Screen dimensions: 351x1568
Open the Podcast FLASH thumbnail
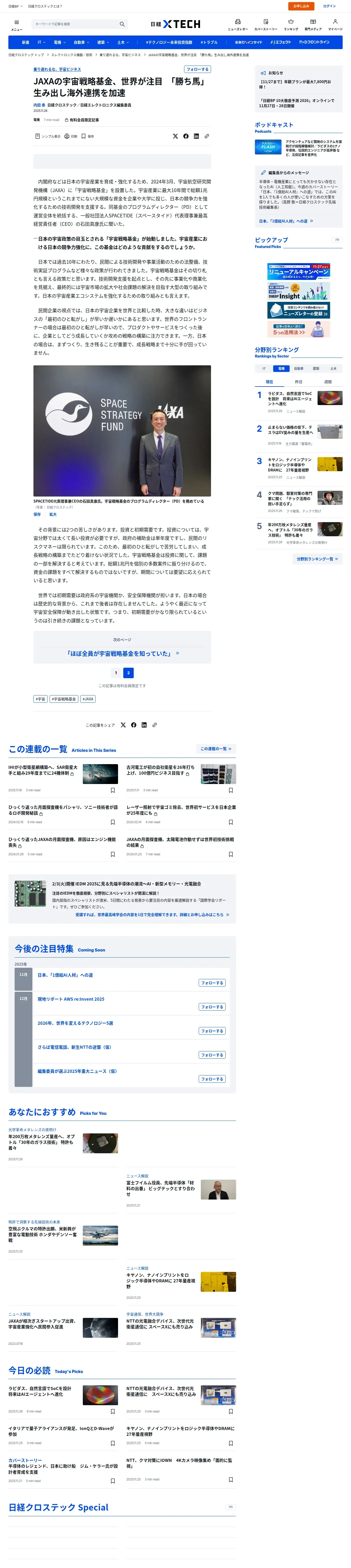pos(268,147)
